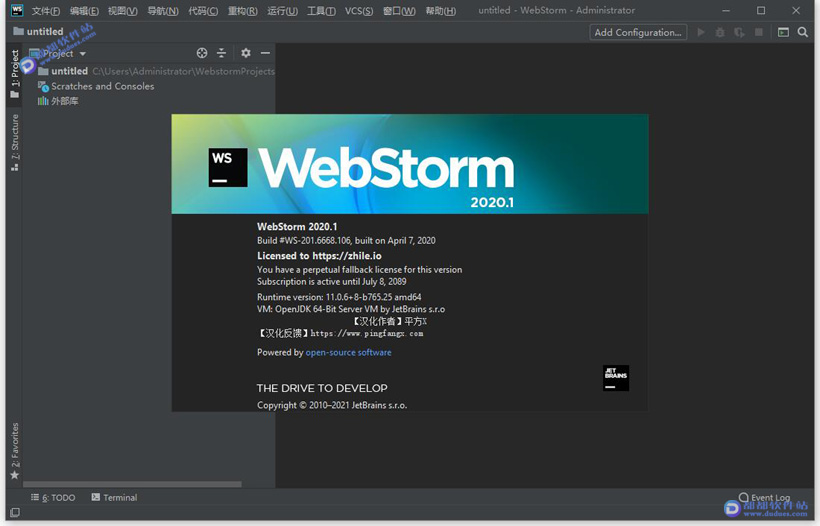Open the 导航(N) menu
Image resolution: width=820 pixels, height=526 pixels.
163,10
